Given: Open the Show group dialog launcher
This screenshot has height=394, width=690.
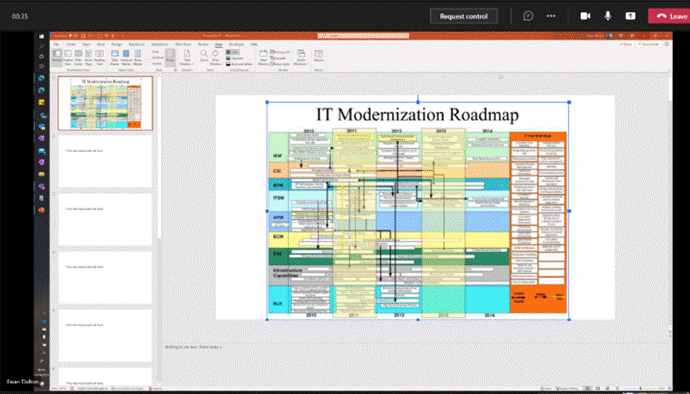Looking at the screenshot, I should [175, 70].
